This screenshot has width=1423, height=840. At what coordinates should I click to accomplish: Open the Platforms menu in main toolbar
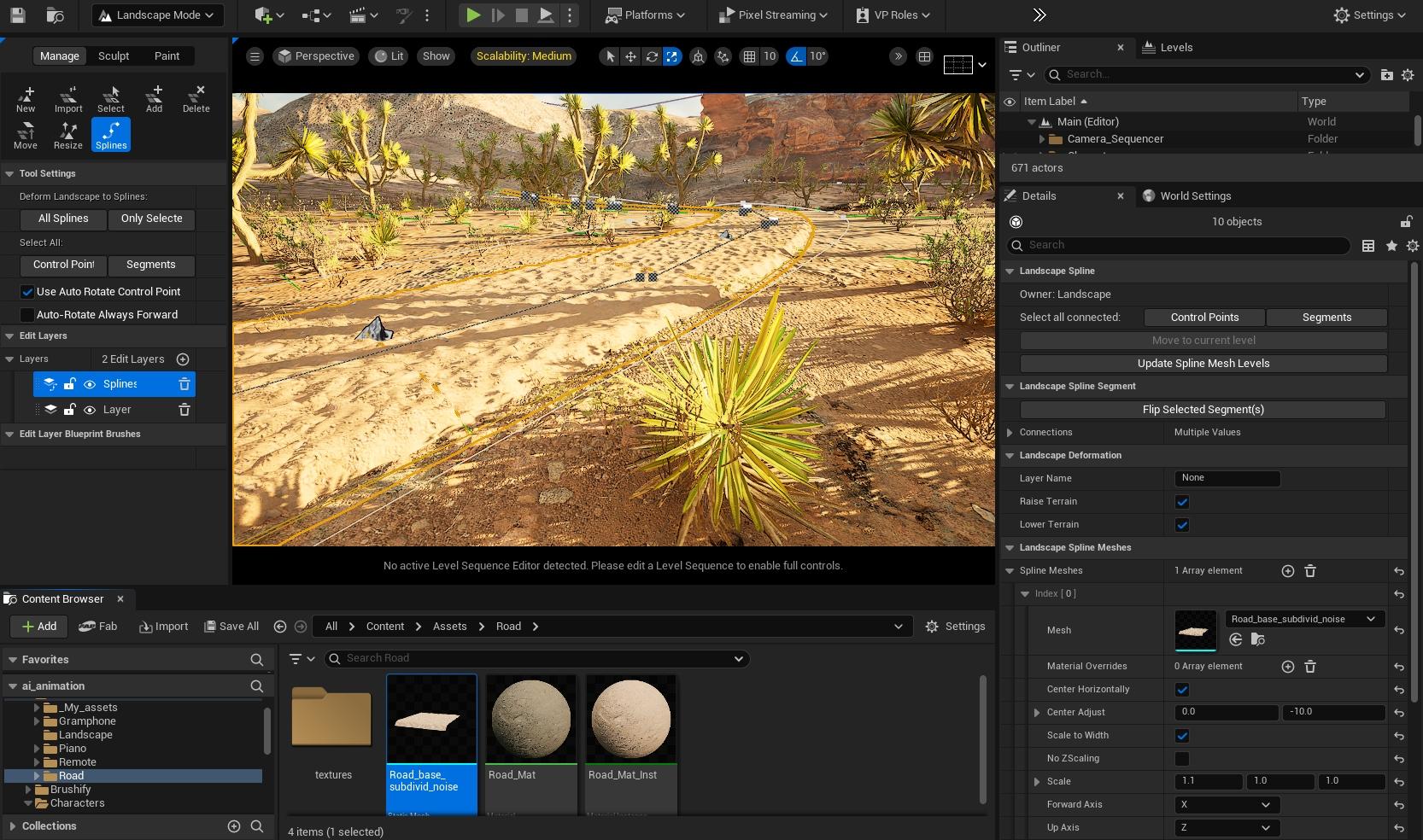[646, 15]
